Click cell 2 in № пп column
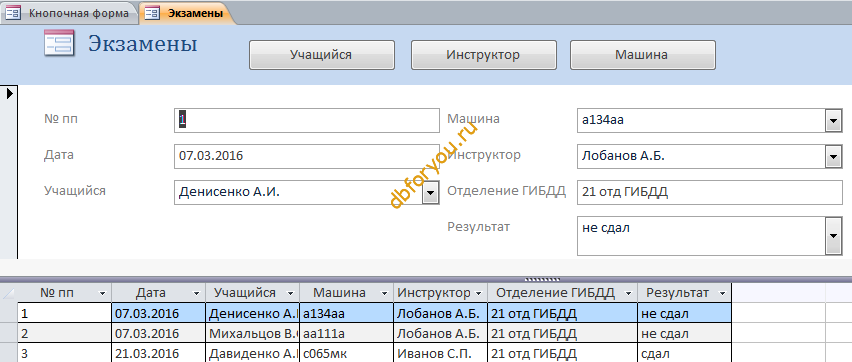Viewport: 852px width, 362px height. pyautogui.click(x=65, y=333)
